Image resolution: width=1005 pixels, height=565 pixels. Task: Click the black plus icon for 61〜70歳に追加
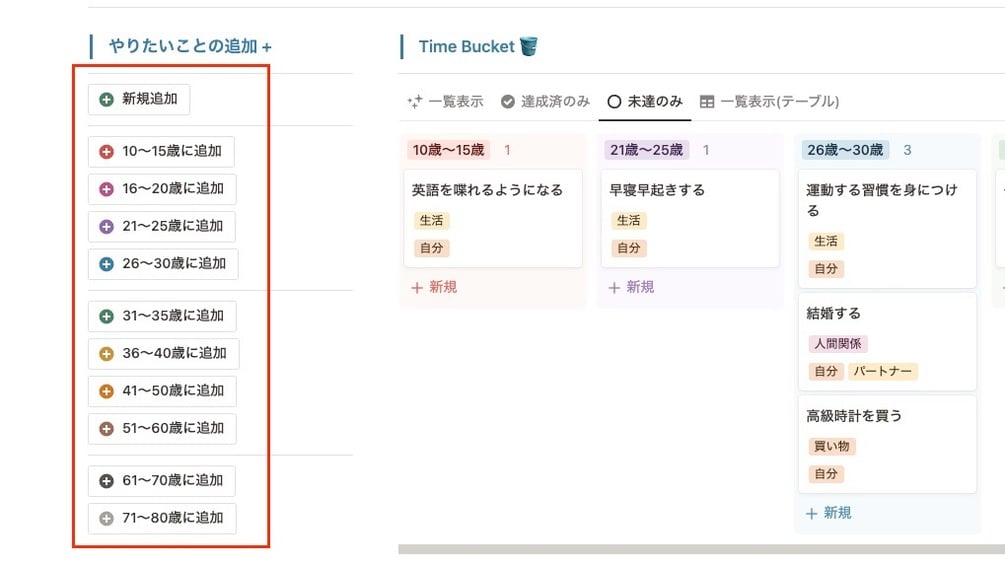click(107, 481)
